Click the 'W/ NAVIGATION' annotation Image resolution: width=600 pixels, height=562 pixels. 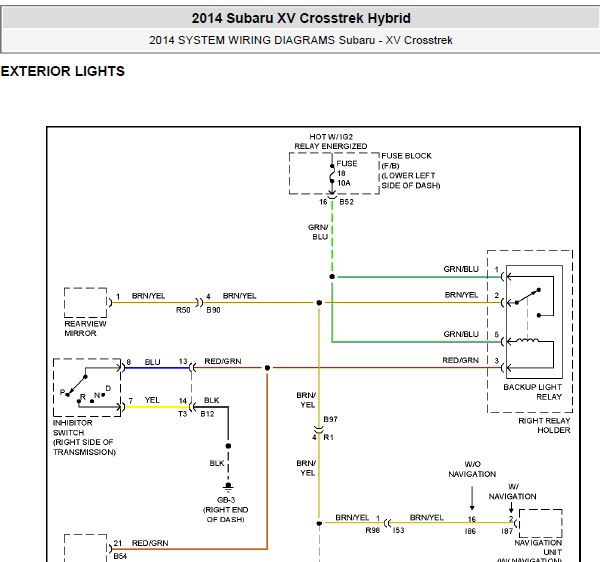pyautogui.click(x=512, y=492)
